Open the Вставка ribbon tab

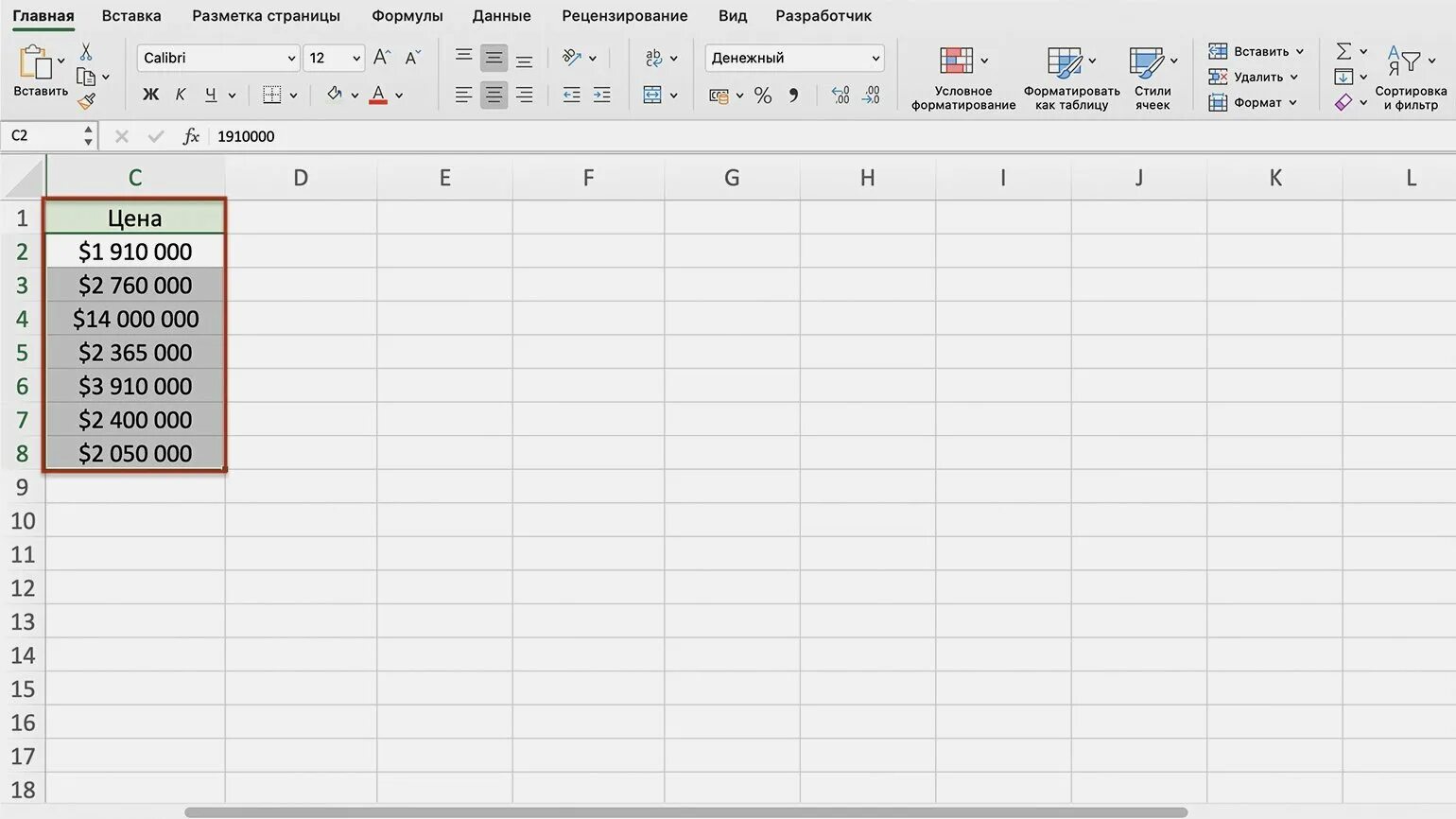[x=131, y=16]
